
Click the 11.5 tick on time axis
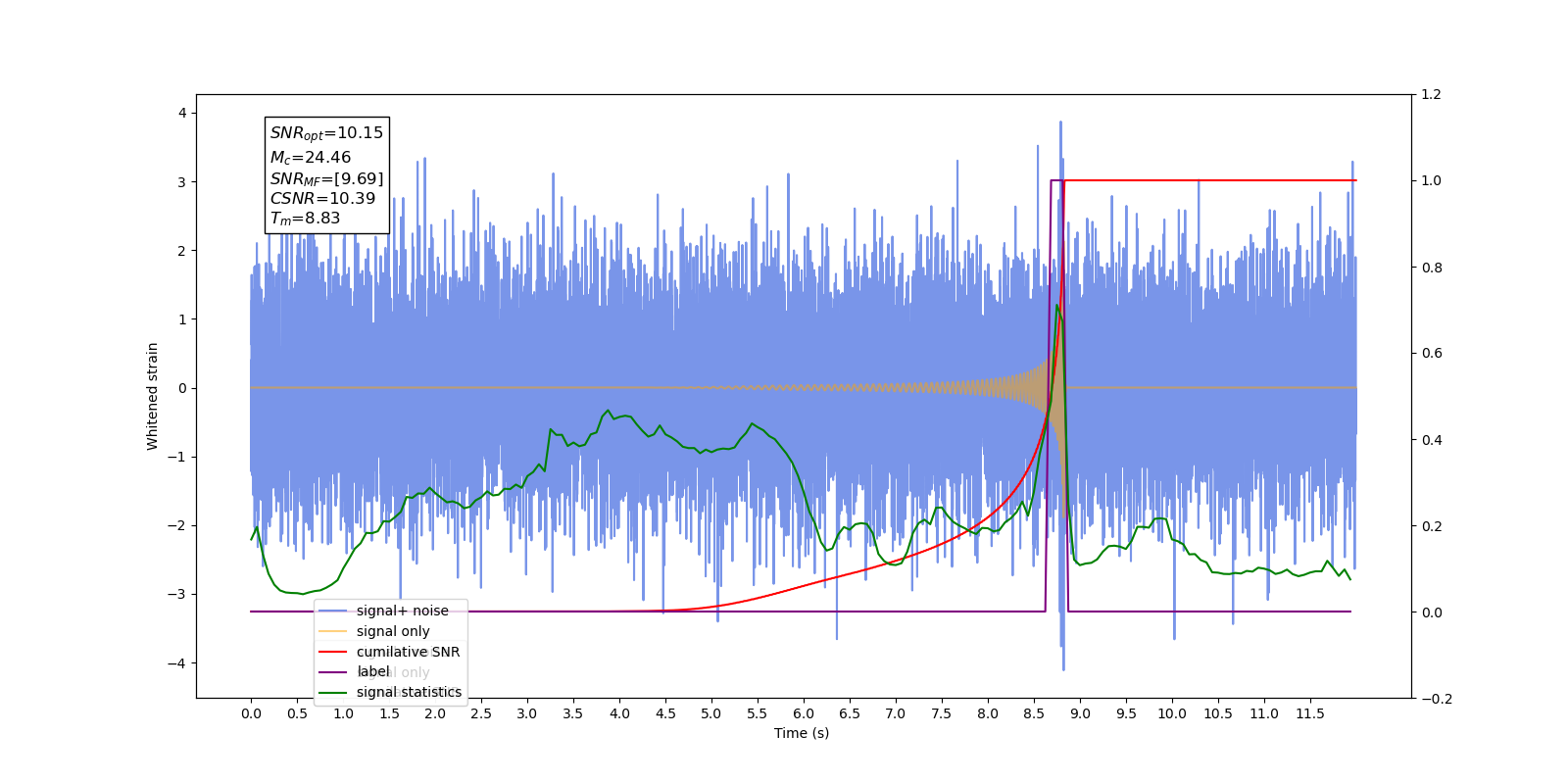[x=1309, y=713]
